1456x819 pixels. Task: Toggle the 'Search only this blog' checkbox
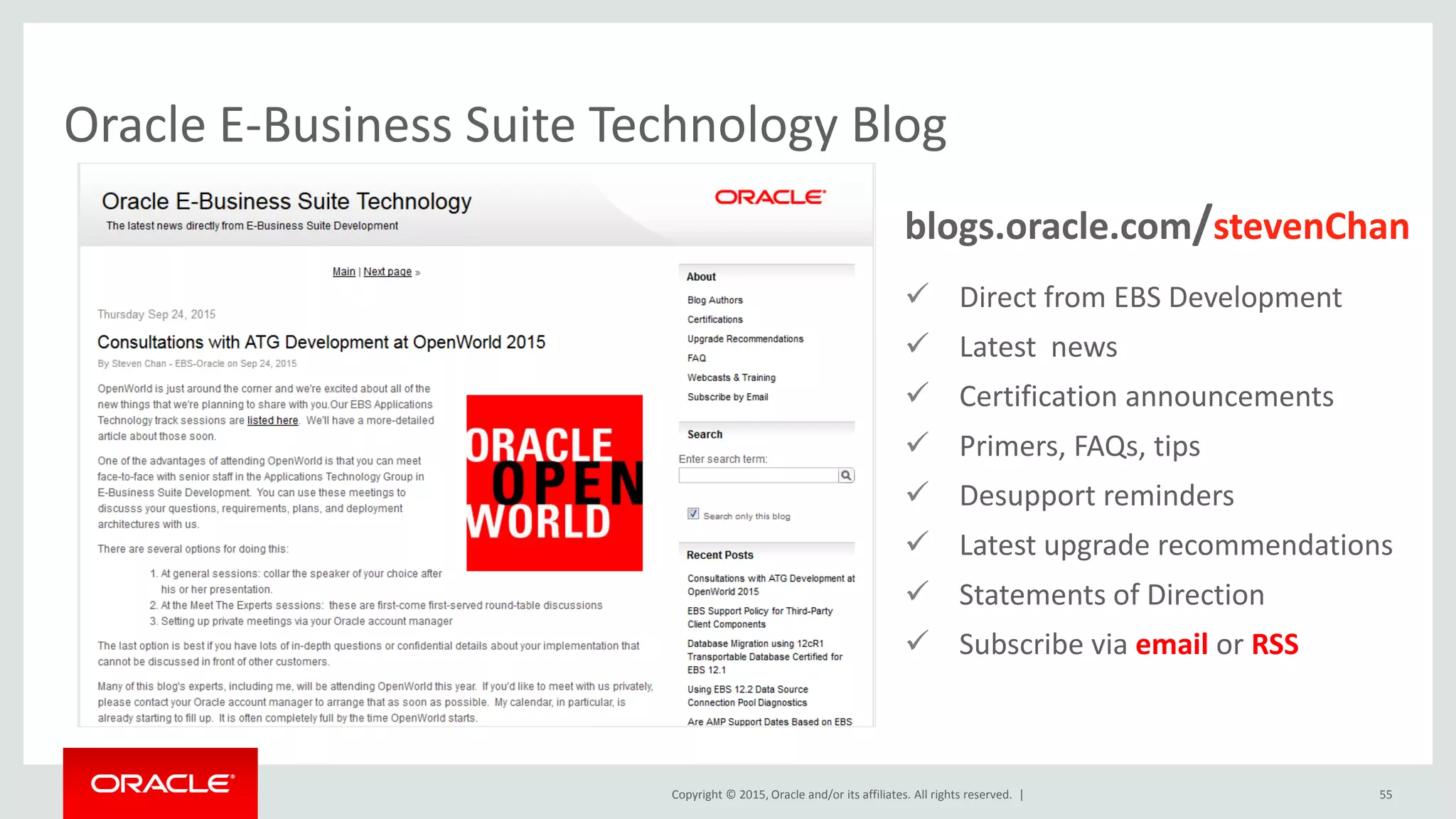tap(693, 514)
